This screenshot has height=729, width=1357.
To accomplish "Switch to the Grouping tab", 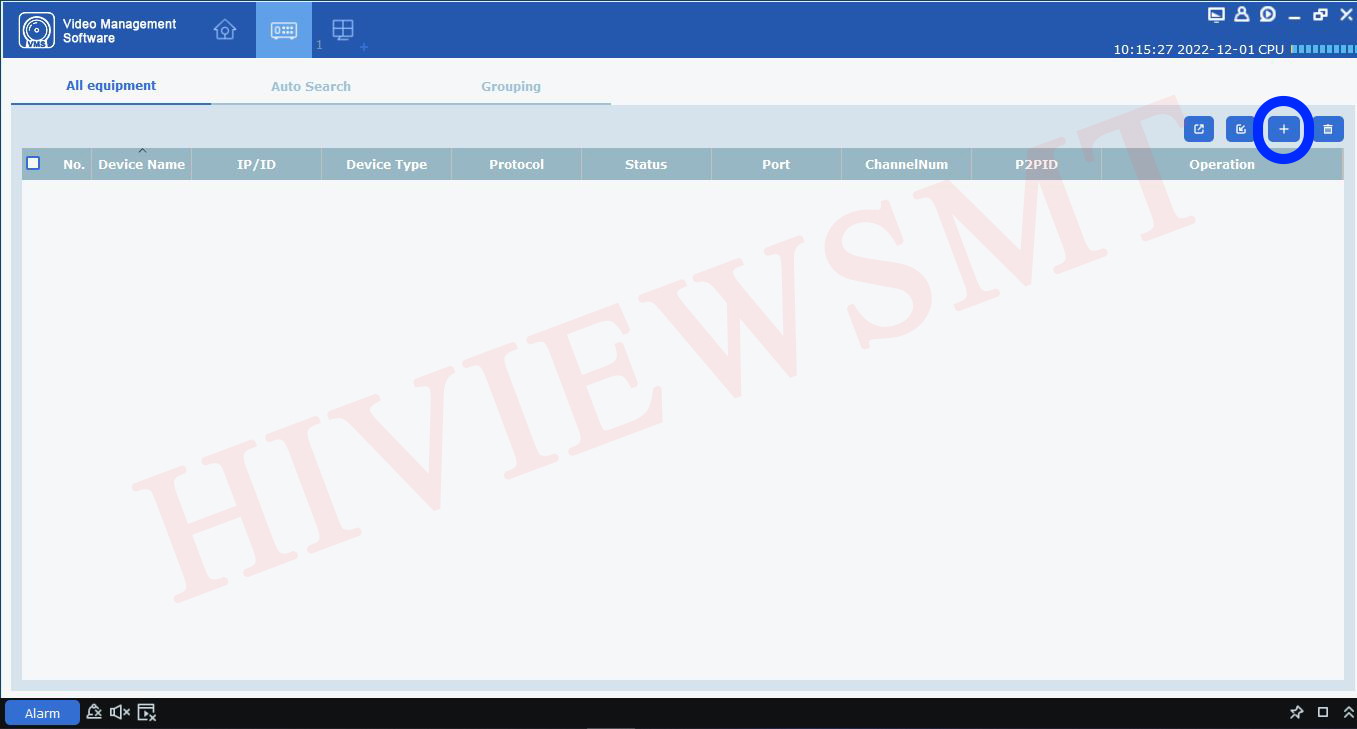I will pos(510,86).
